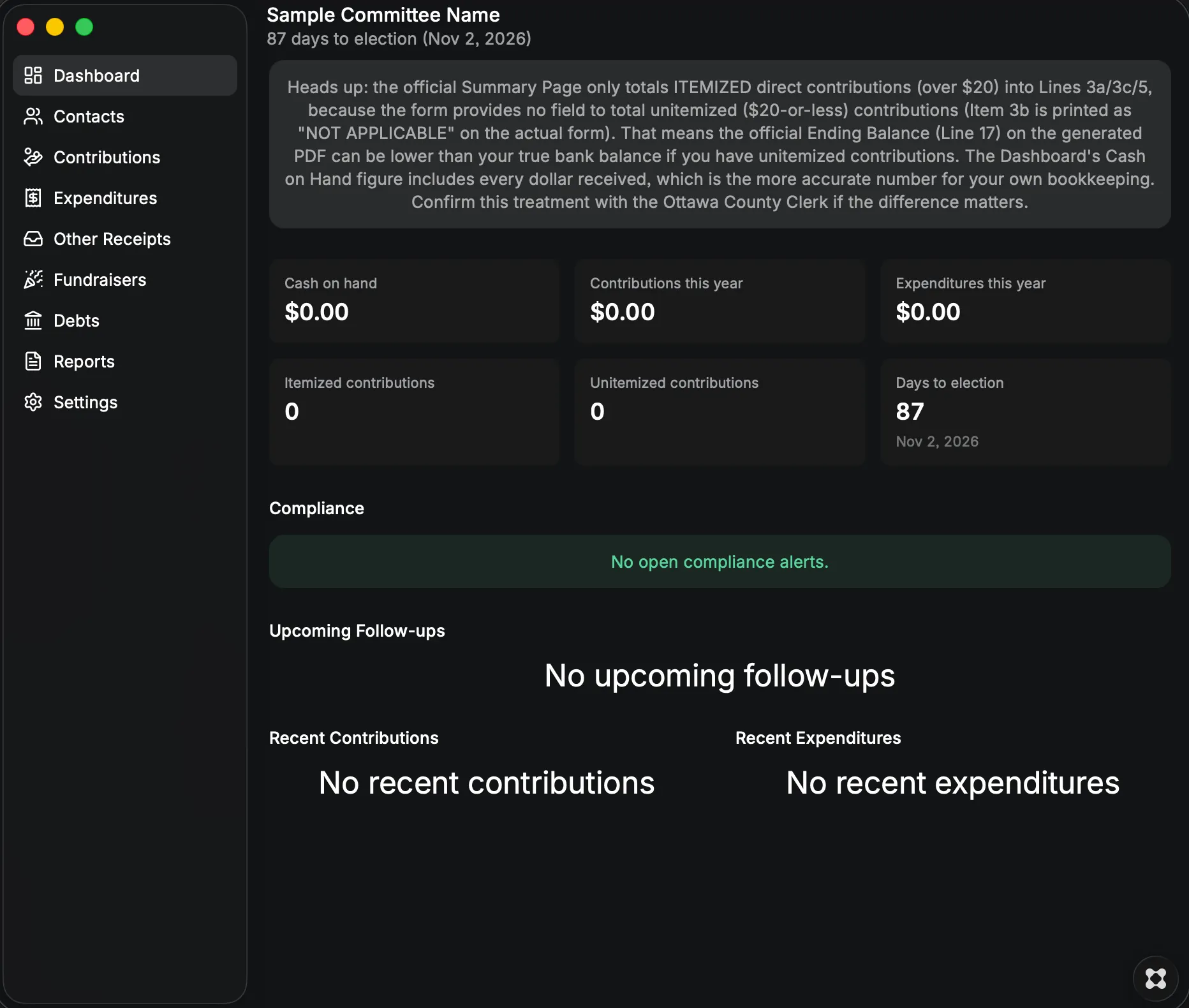The width and height of the screenshot is (1189, 1008).
Task: Select the Contributions this year card
Action: 720,301
